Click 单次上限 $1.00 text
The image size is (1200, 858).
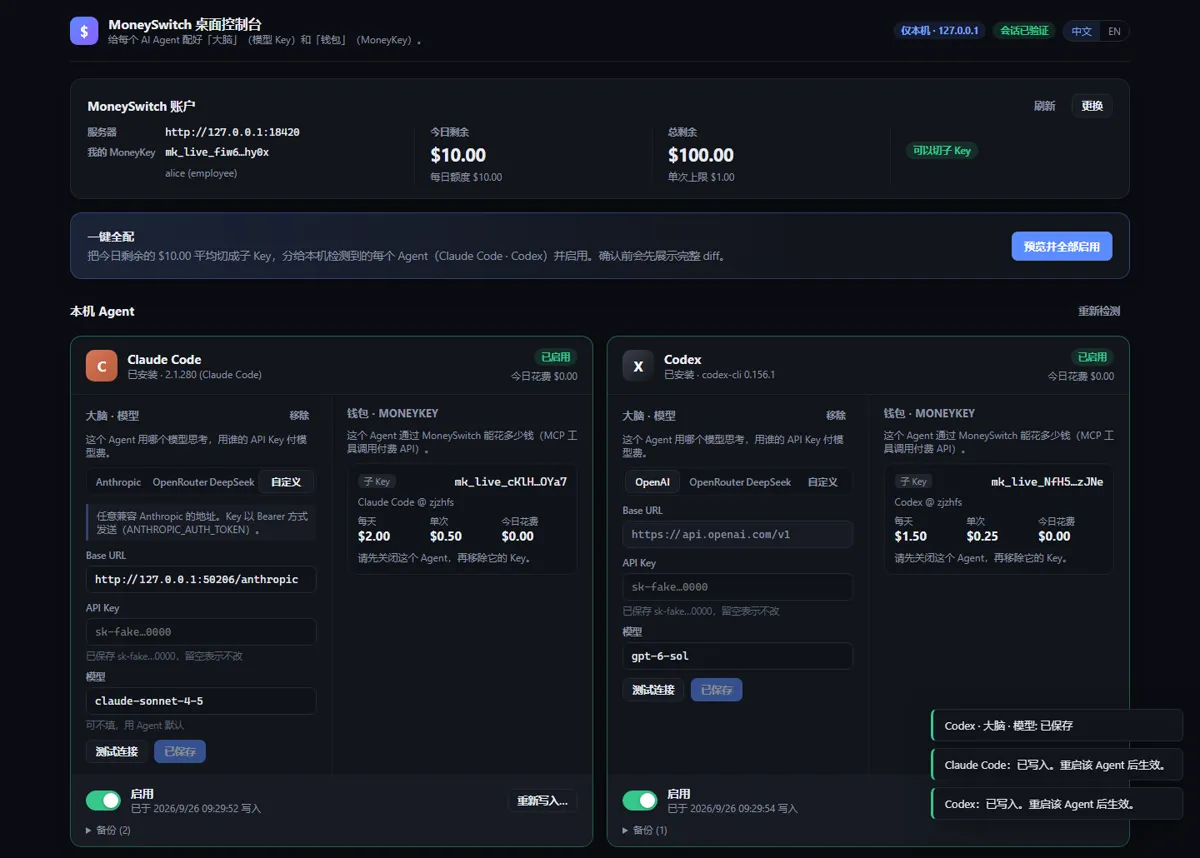click(x=701, y=177)
